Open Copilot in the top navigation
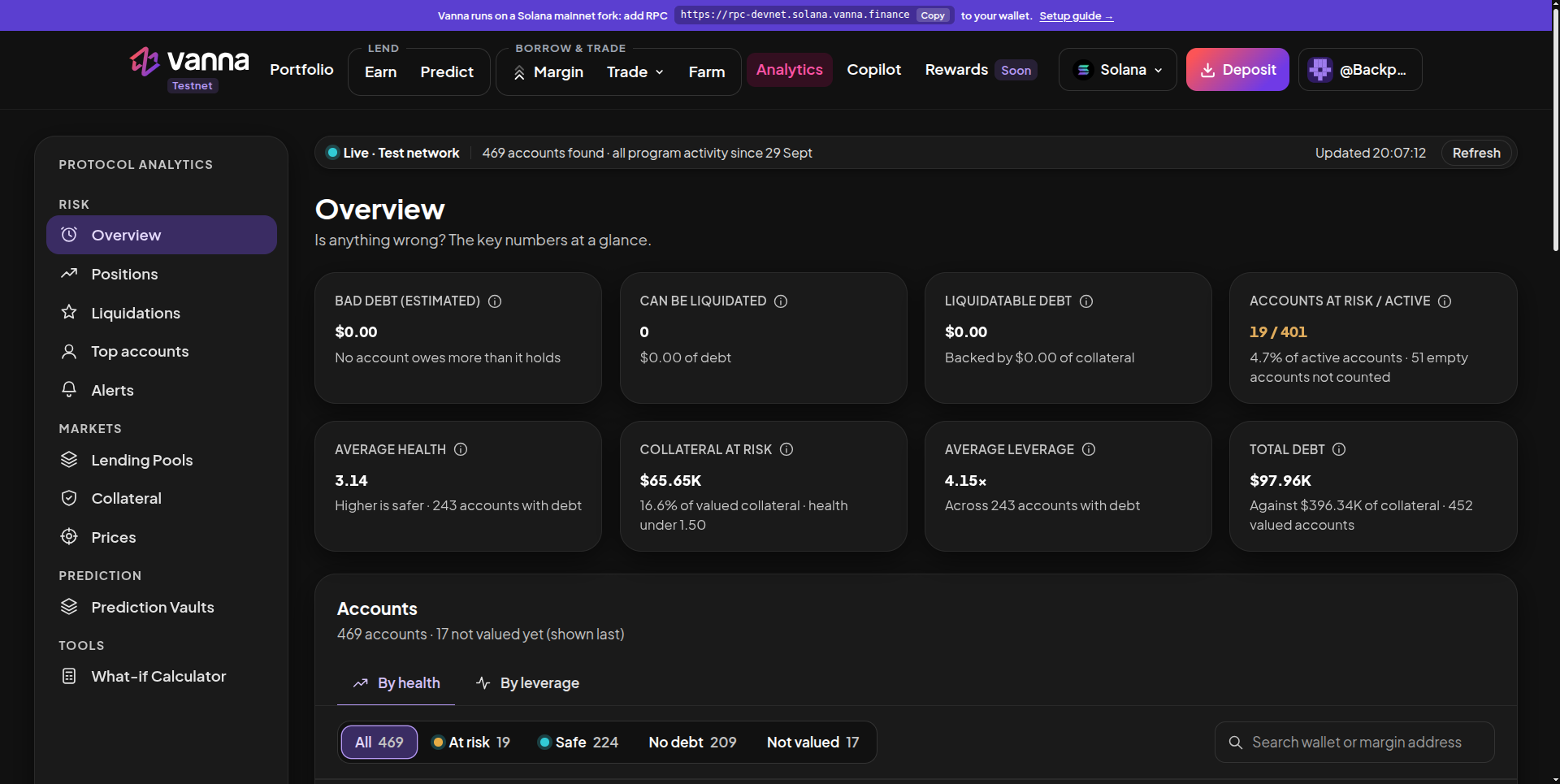This screenshot has height=784, width=1560. 873,70
